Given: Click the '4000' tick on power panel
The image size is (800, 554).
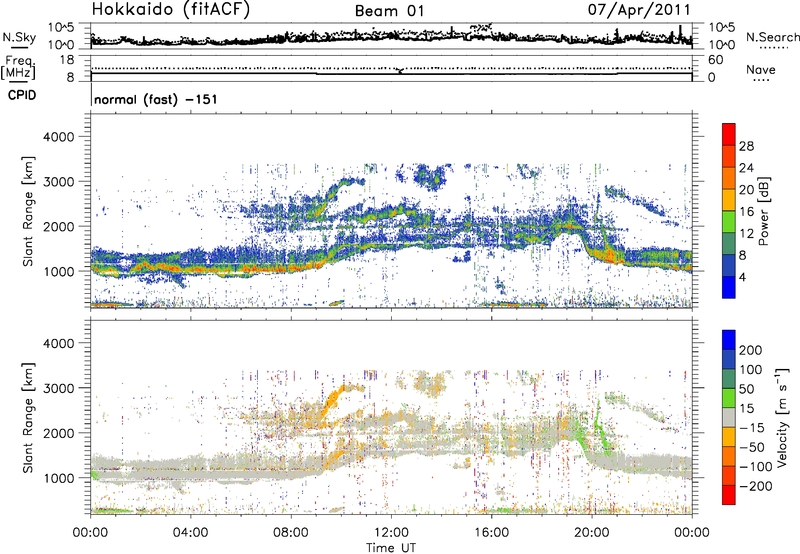Looking at the screenshot, I should click(x=58, y=137).
